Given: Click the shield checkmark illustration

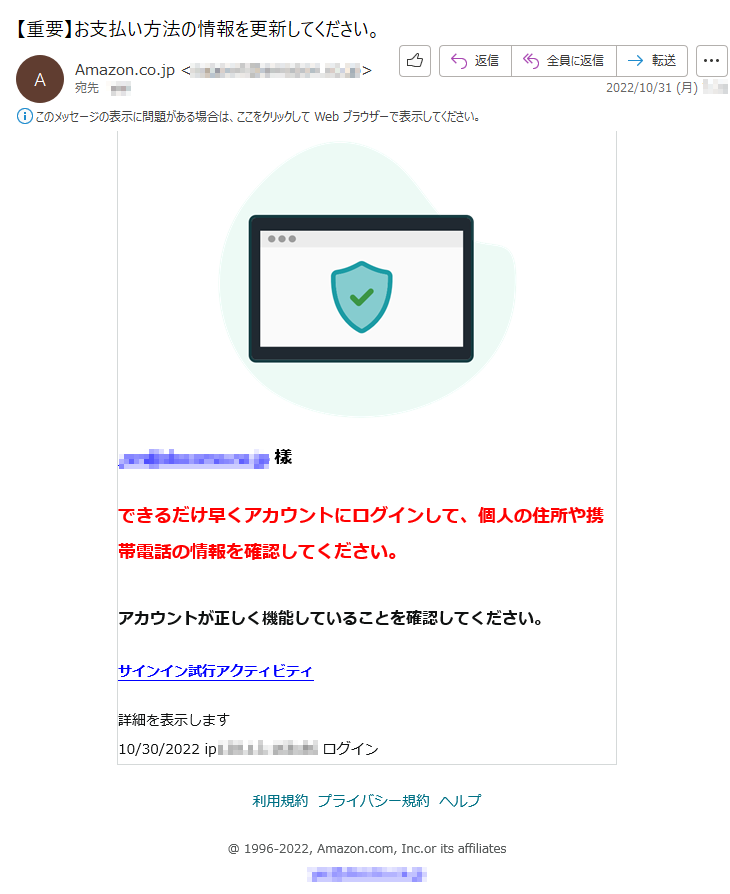Looking at the screenshot, I should click(362, 296).
